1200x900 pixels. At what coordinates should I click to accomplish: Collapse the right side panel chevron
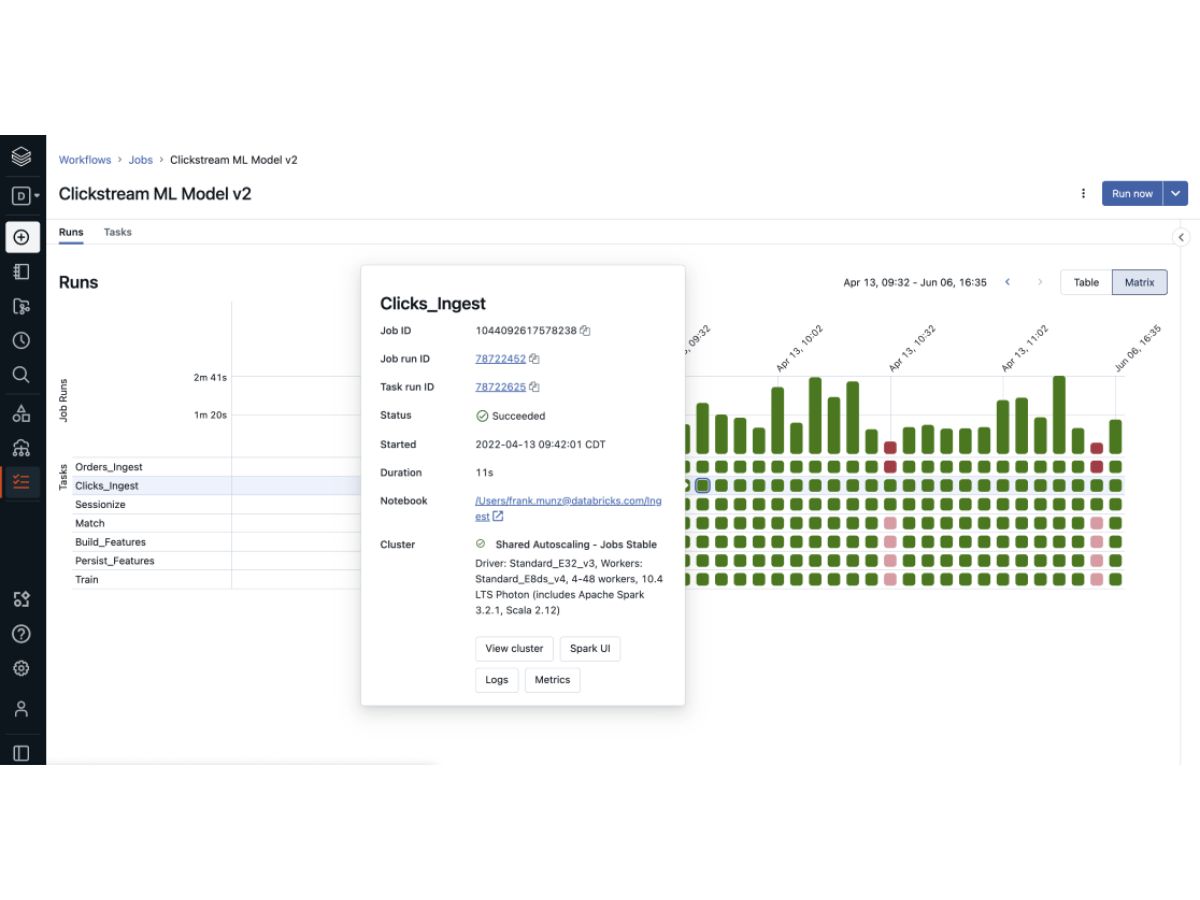pyautogui.click(x=1181, y=238)
